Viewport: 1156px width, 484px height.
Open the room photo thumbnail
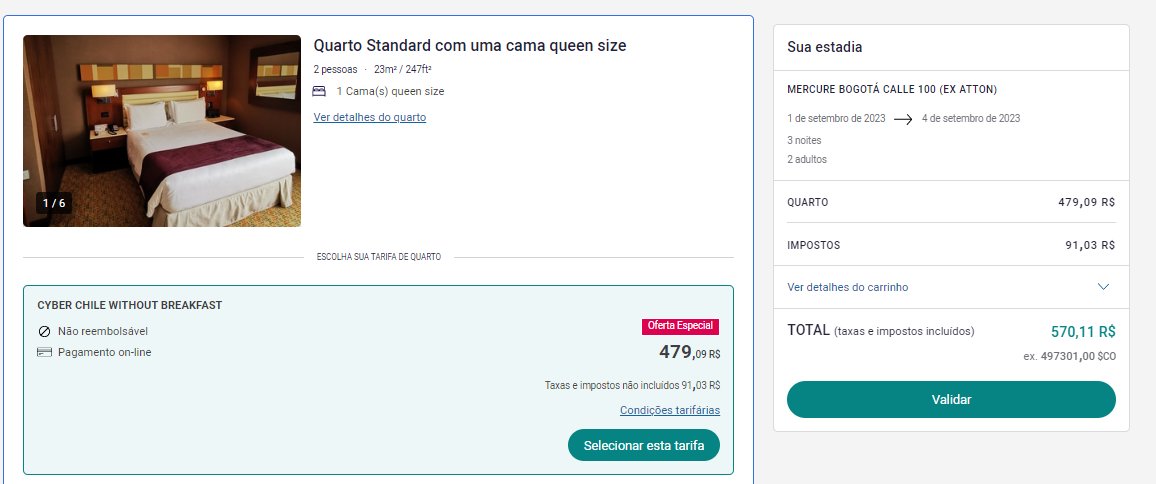point(162,131)
